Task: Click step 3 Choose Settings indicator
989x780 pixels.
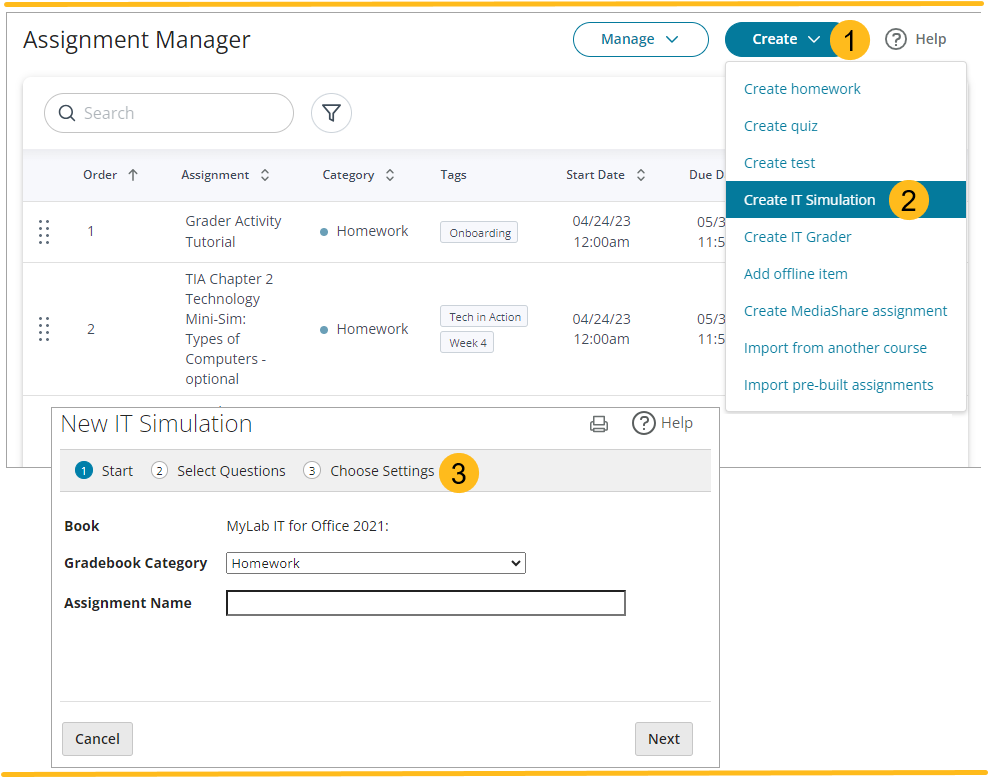Action: (372, 470)
